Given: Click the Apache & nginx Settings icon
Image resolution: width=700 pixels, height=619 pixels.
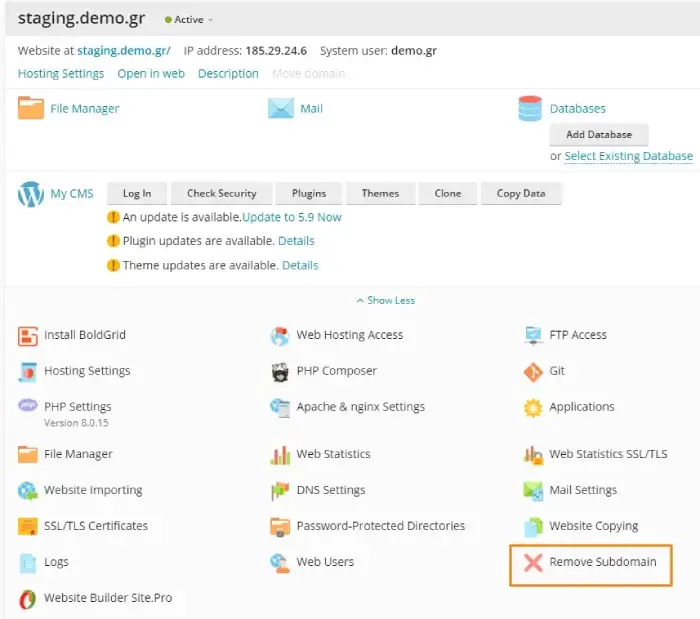Looking at the screenshot, I should (x=280, y=407).
